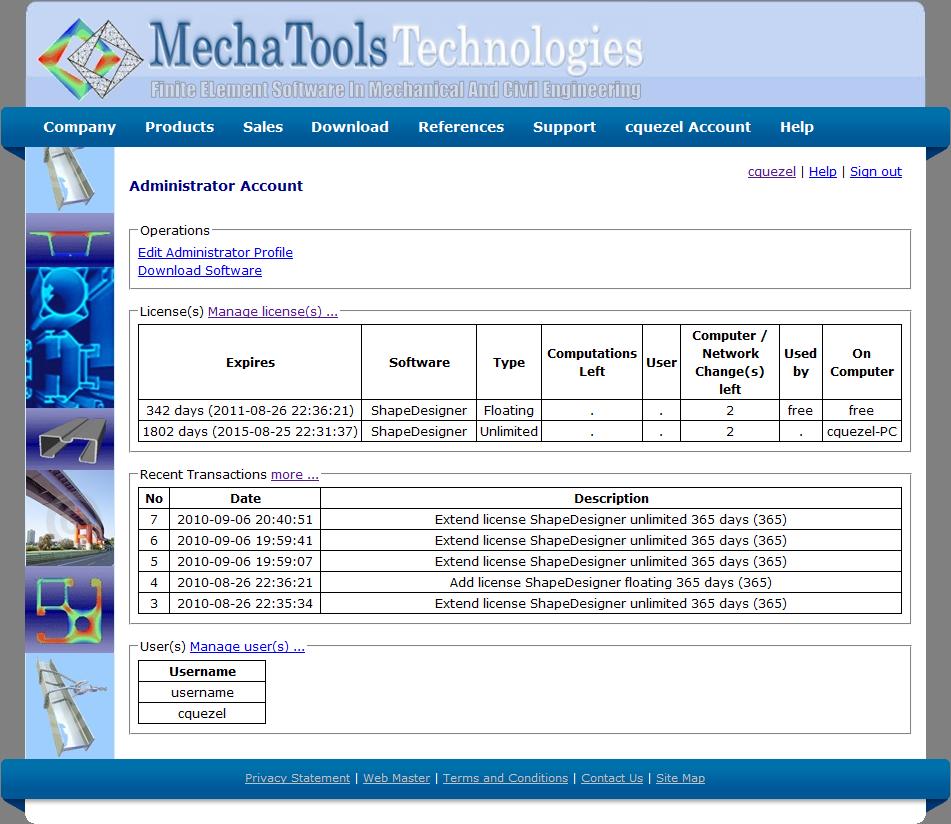Click description of transaction number 7
951x824 pixels.
(611, 520)
